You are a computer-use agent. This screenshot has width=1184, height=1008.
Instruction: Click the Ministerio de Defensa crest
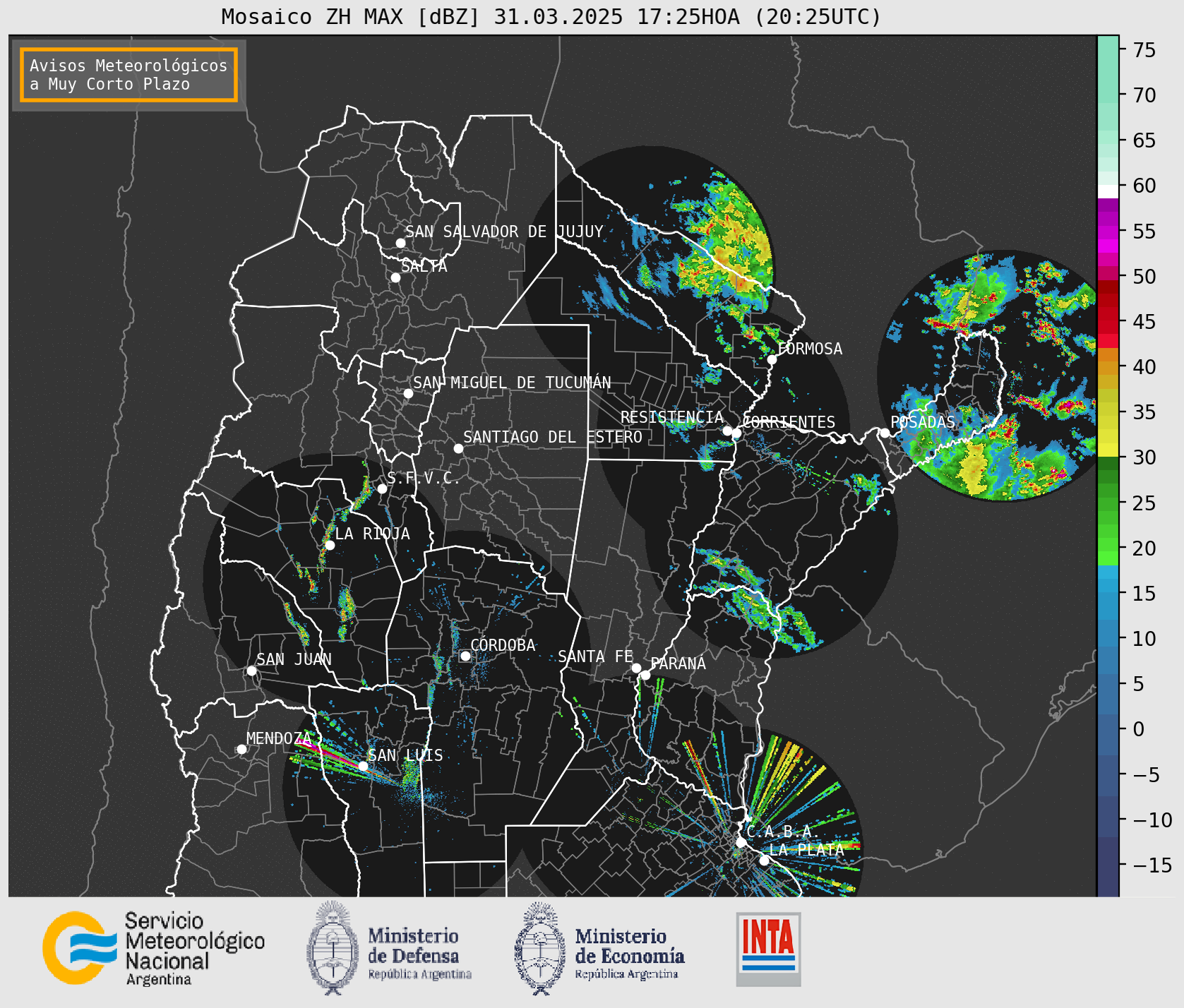point(333,948)
